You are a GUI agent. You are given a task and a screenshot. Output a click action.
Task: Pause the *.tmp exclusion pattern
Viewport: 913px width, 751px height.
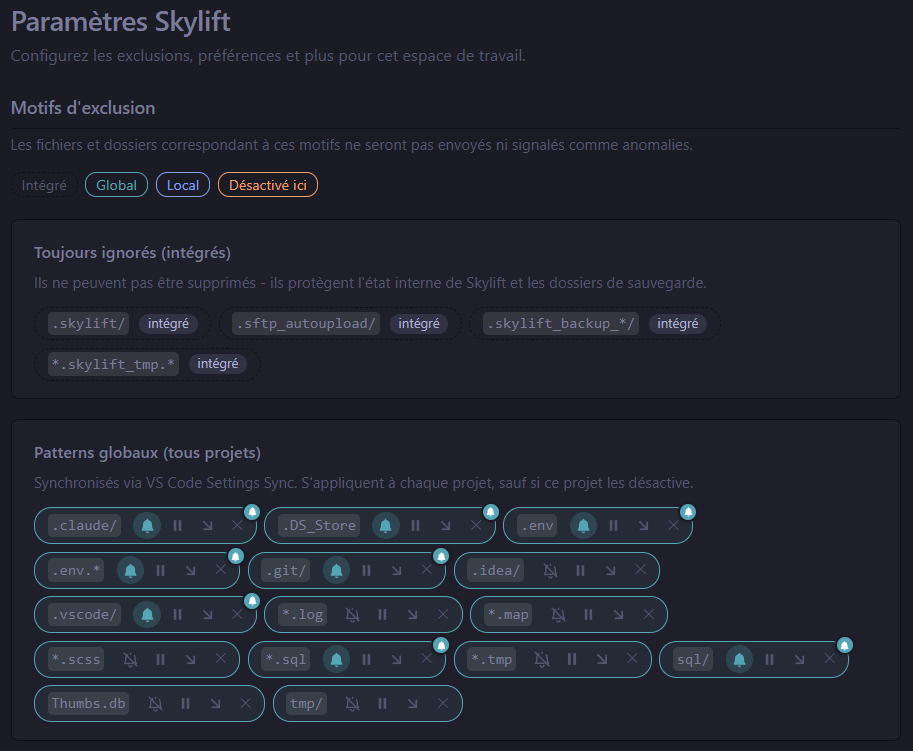[x=572, y=660]
